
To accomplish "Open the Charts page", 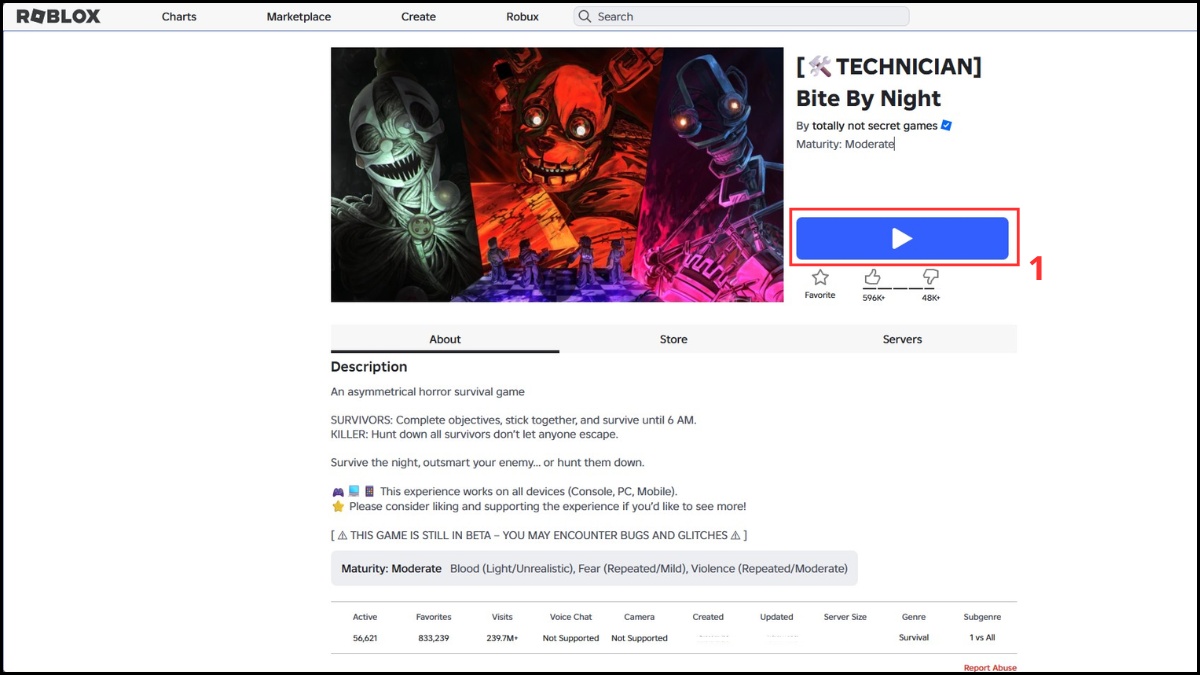I will [x=179, y=16].
